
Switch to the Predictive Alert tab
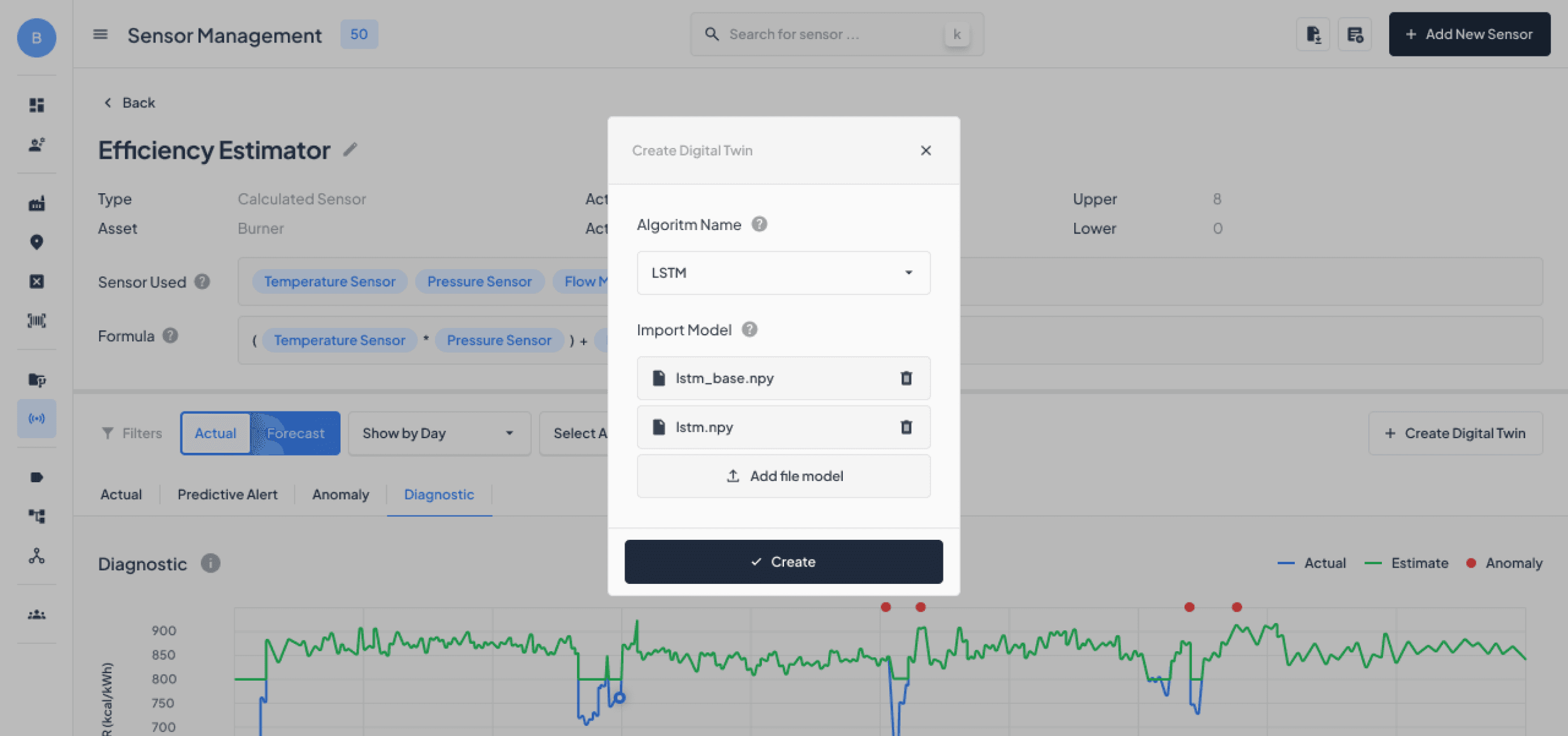(227, 495)
